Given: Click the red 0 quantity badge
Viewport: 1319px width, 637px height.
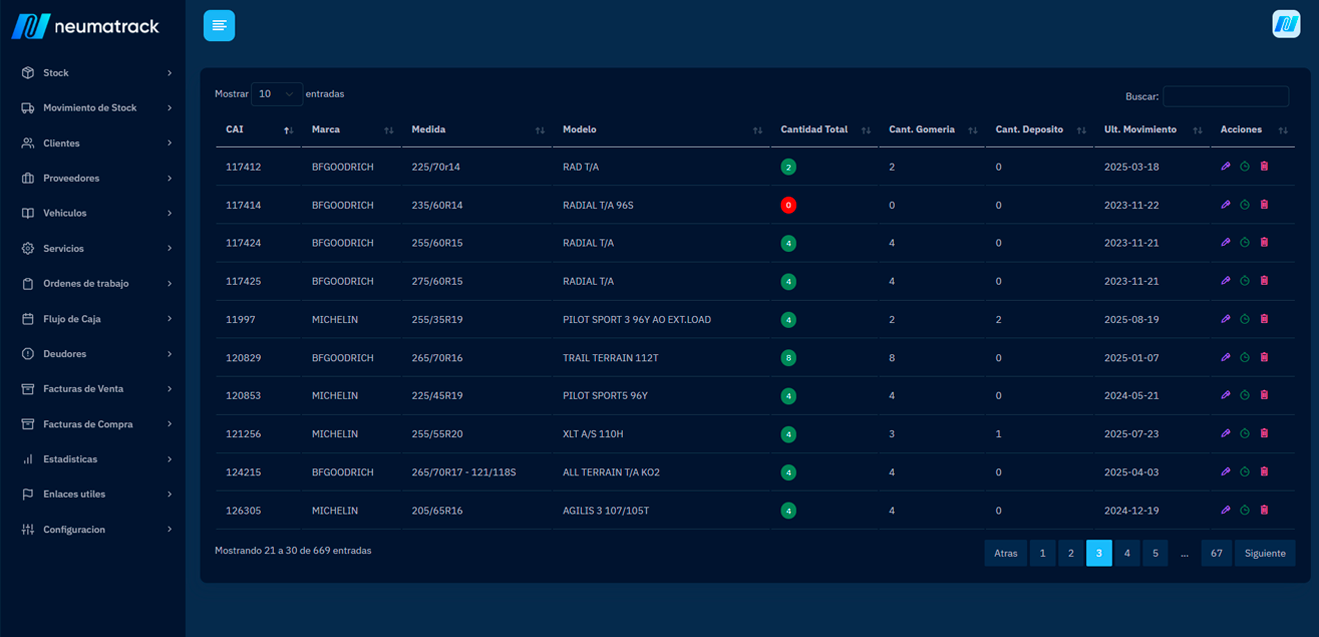Looking at the screenshot, I should point(789,205).
